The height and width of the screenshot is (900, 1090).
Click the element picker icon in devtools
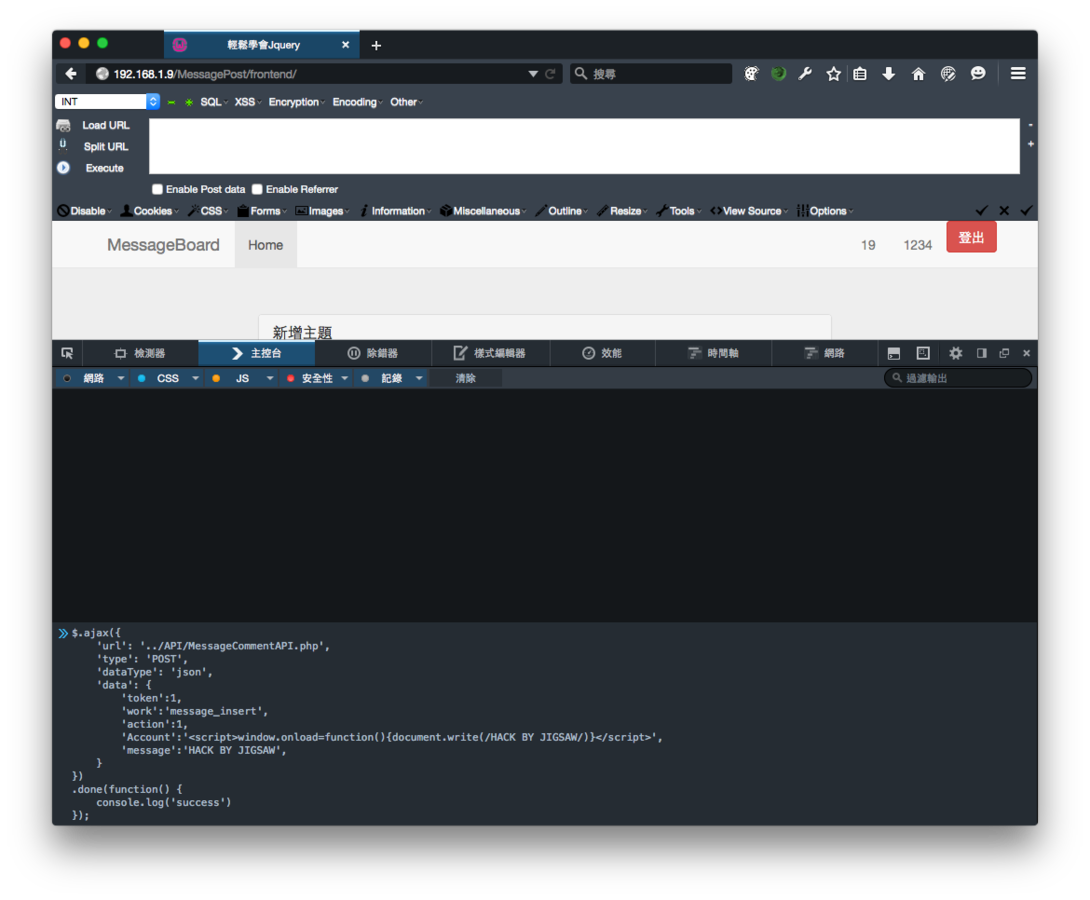[x=67, y=353]
